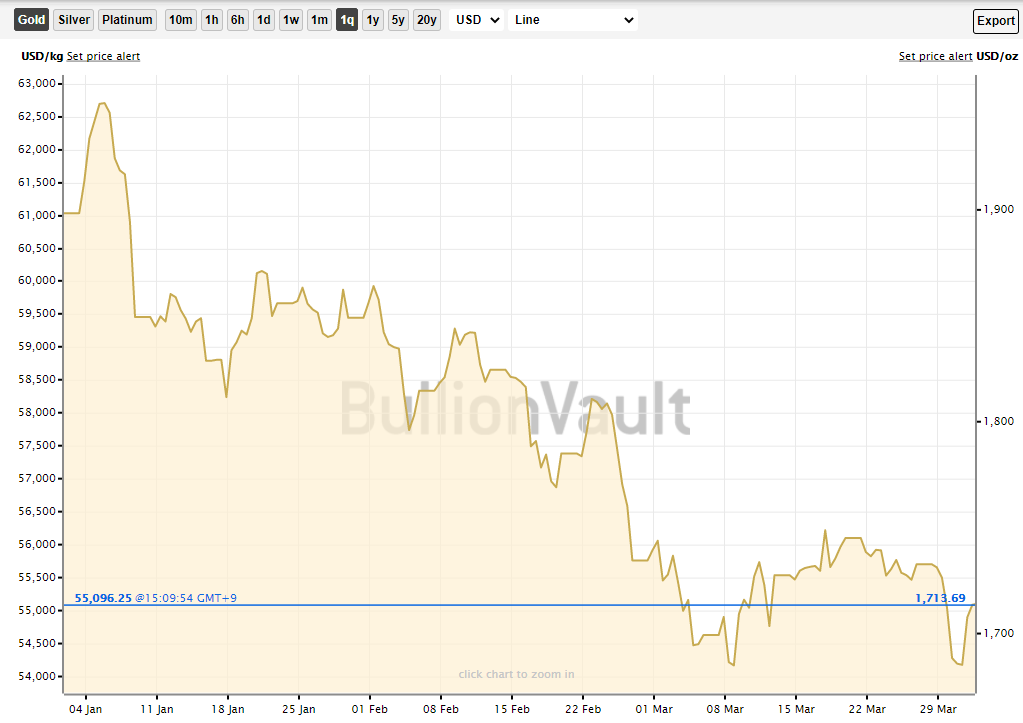Click the 29 Mar date label

click(x=938, y=709)
